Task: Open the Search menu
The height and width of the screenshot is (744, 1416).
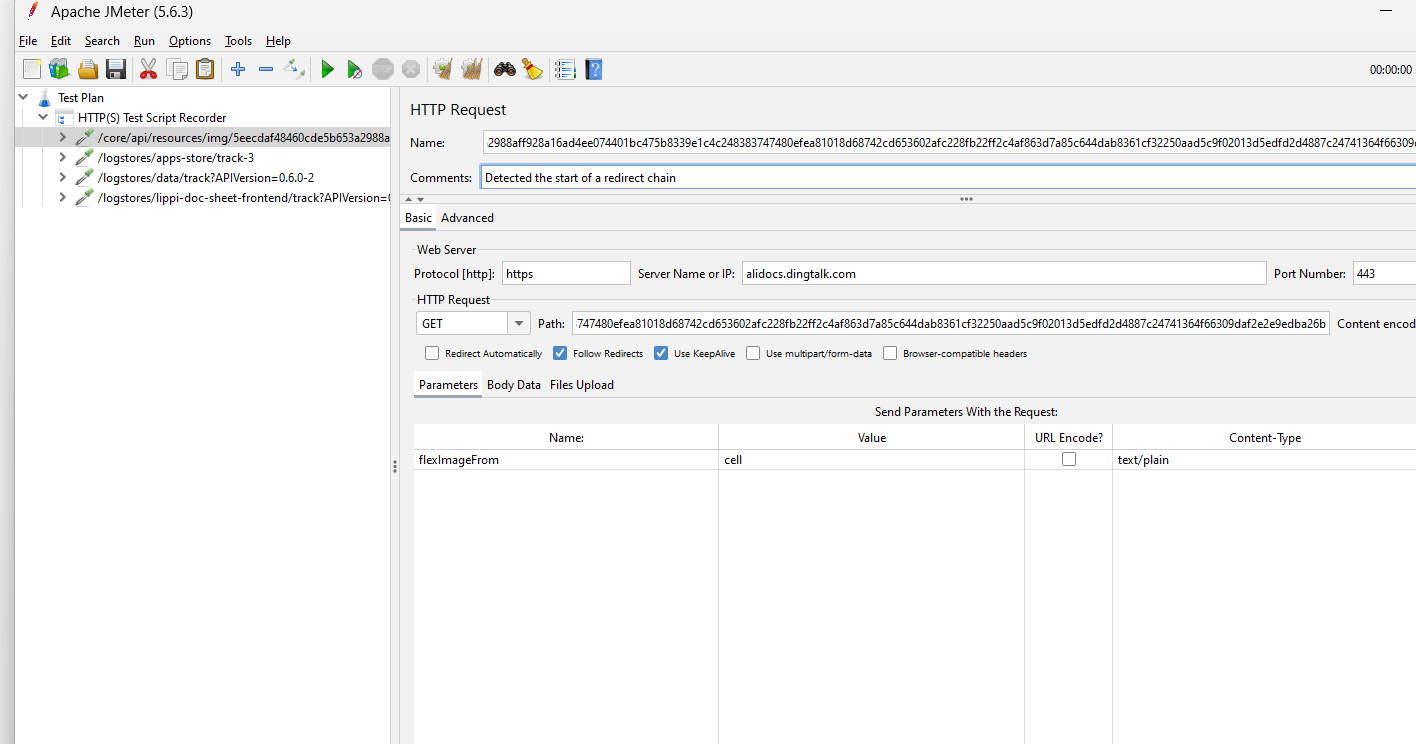Action: pos(102,41)
